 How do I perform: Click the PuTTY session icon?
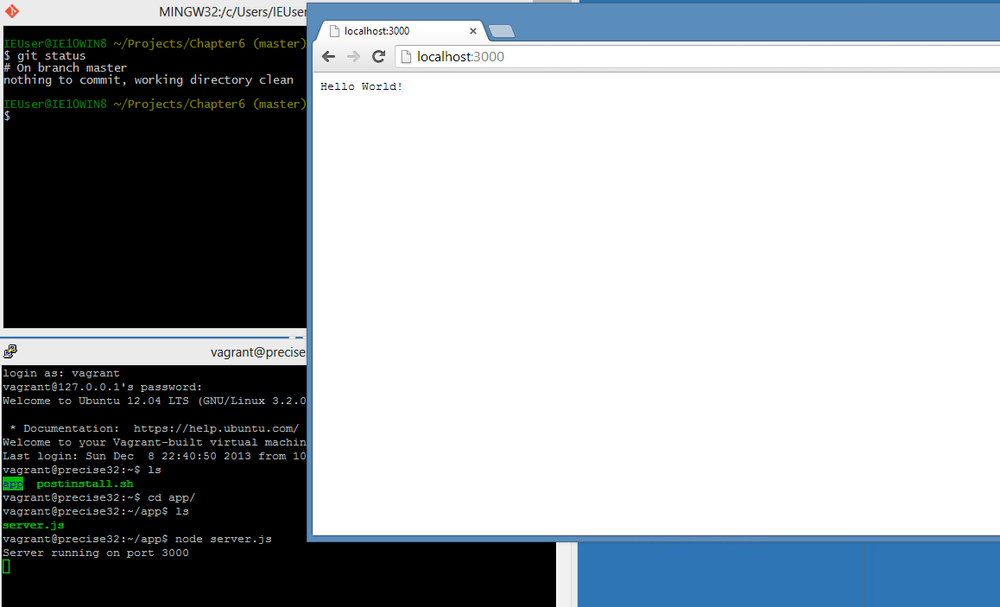[x=10, y=351]
